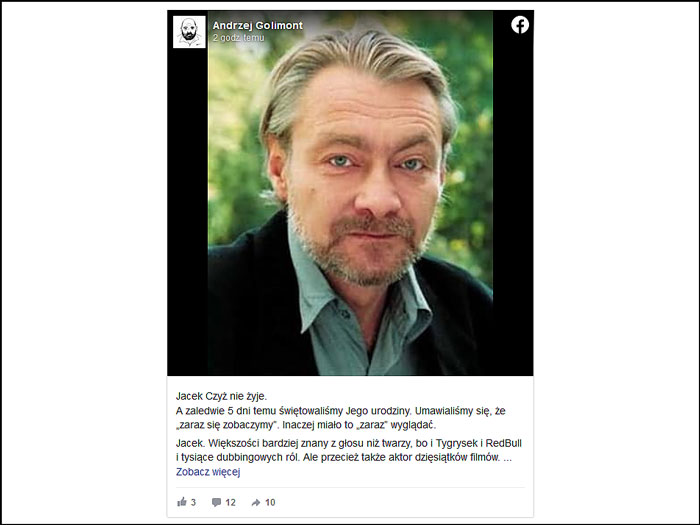700x525 pixels.
Task: Click the 'zaraz się zobaczymy' quote line
Action: (306, 425)
